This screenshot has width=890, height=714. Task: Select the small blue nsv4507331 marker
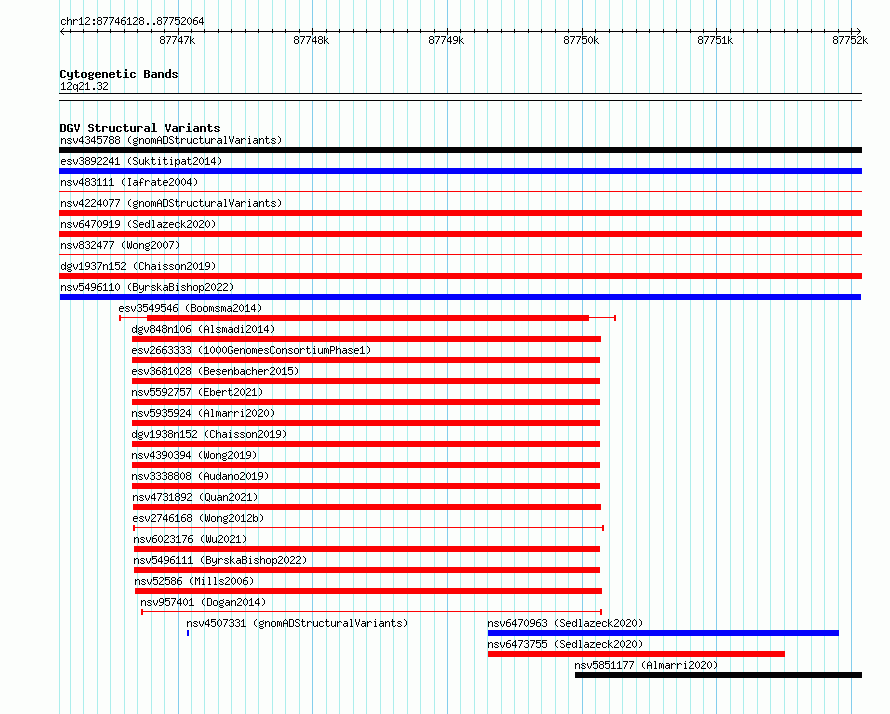click(x=188, y=633)
